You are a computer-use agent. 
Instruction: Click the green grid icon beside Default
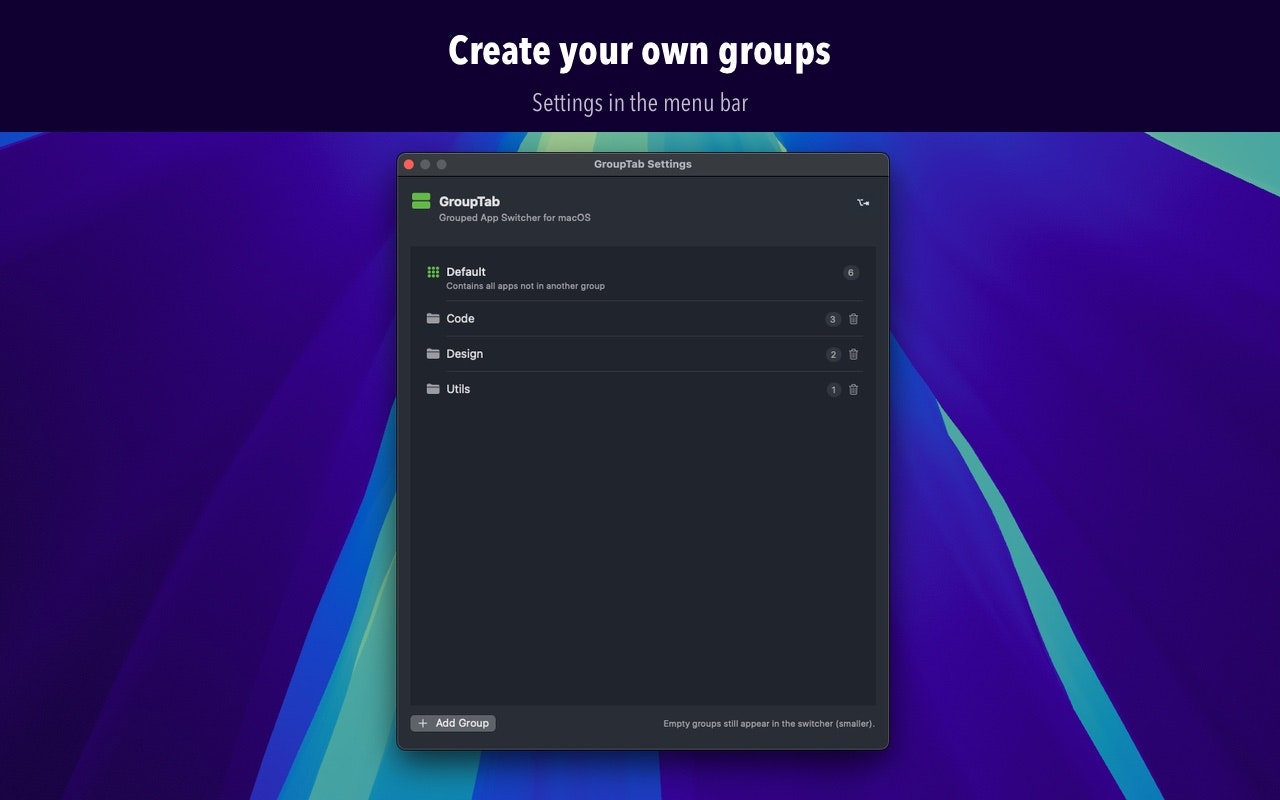click(433, 272)
